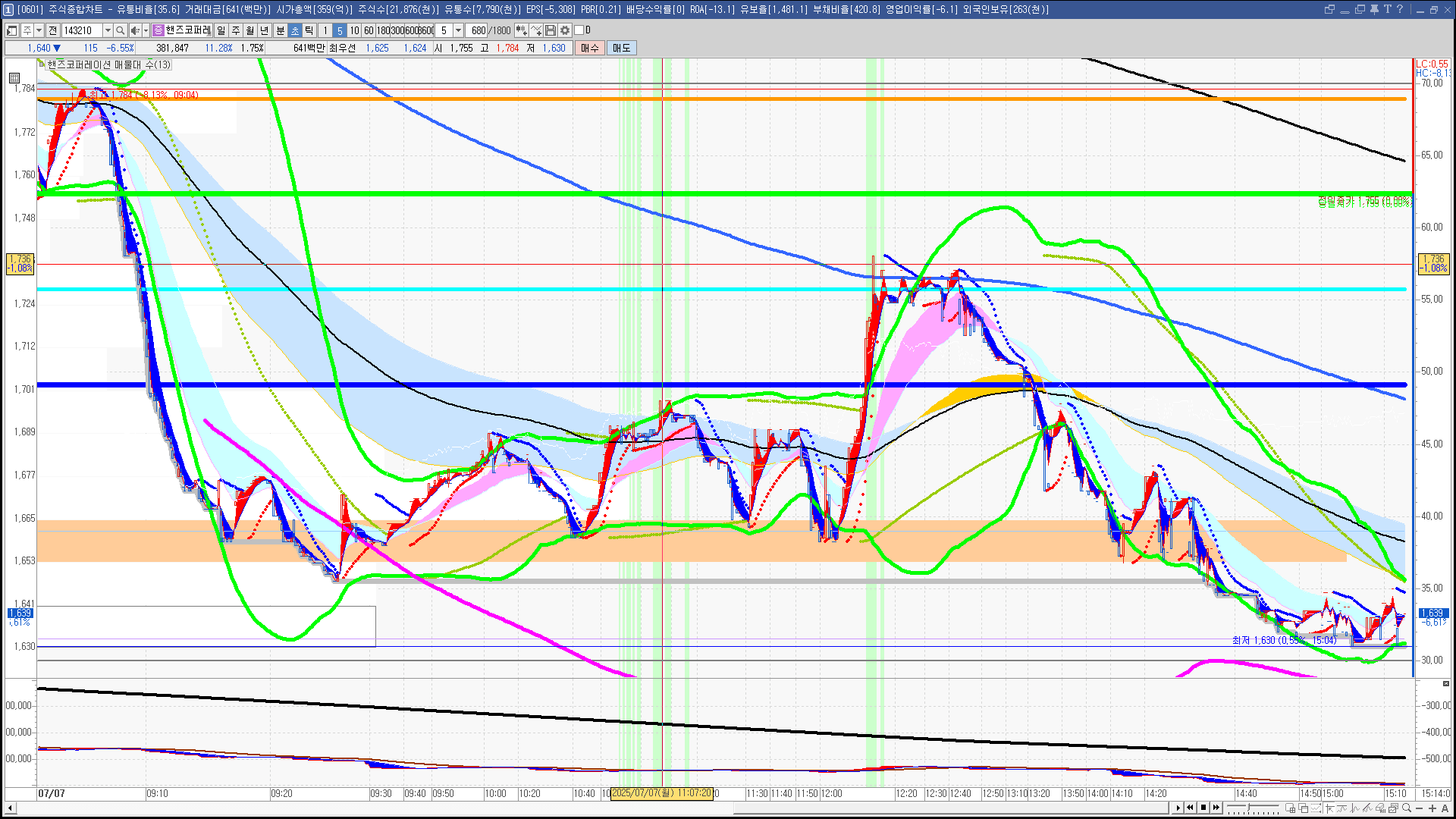Image resolution: width=1456 pixels, height=819 pixels.
Task: Click the speaker sound icon
Action: click(x=134, y=30)
